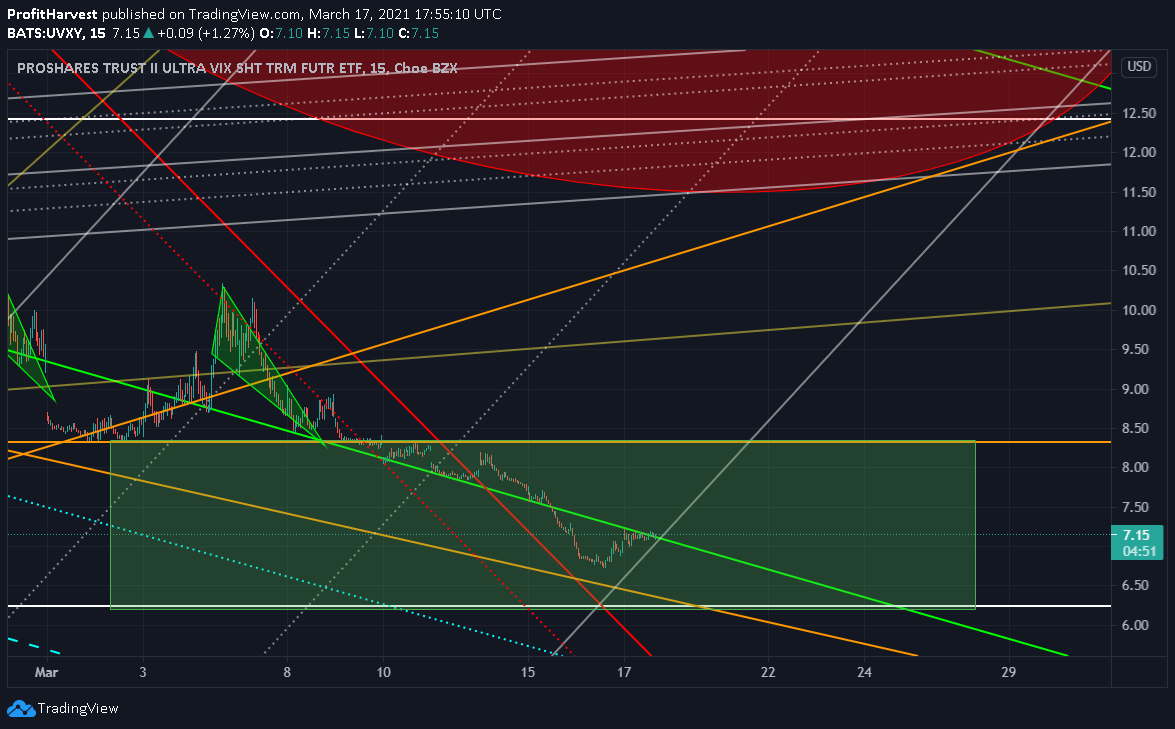The height and width of the screenshot is (729, 1175).
Task: Click the high value H:7.15
Action: coord(328,33)
